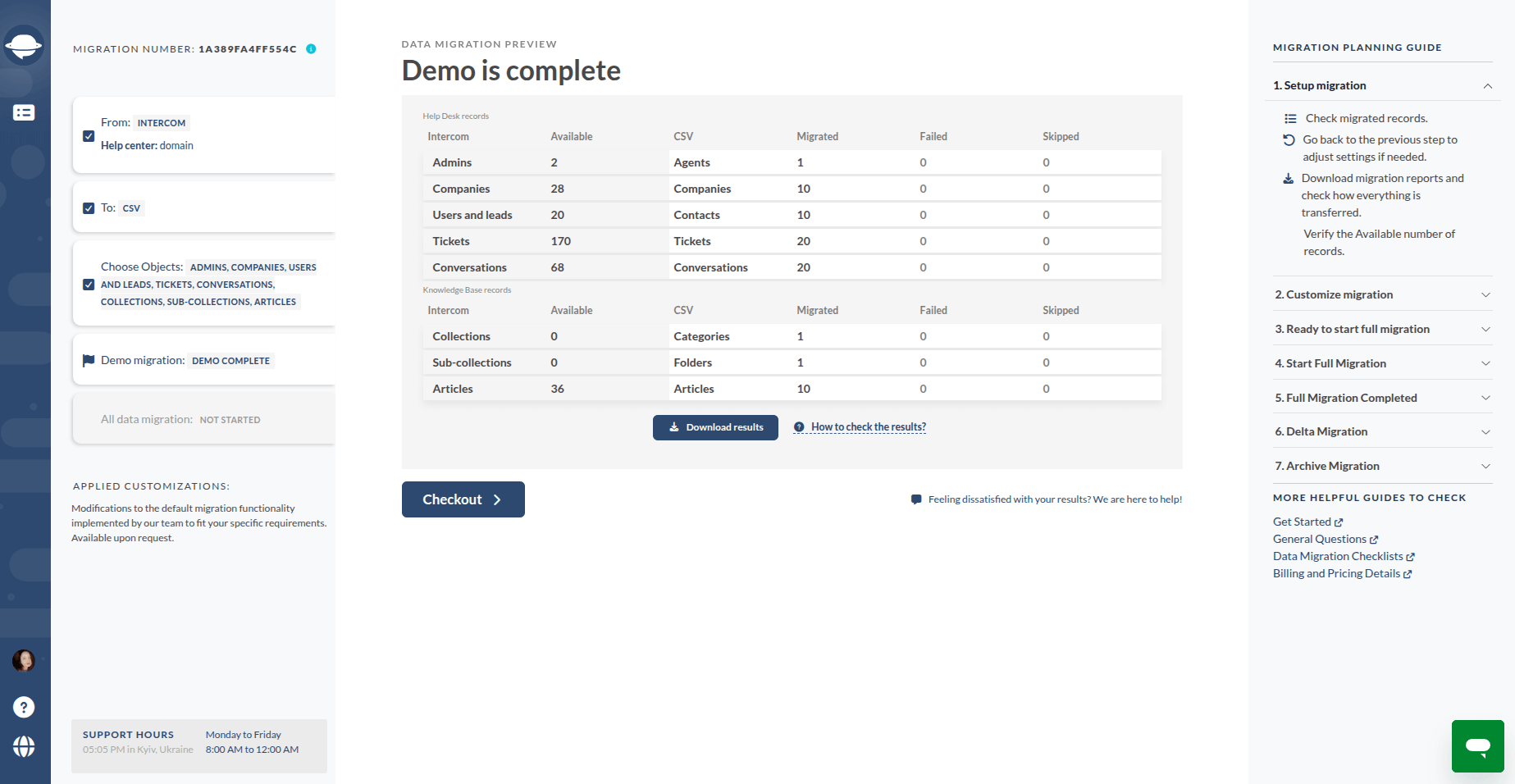Click the Demo Complete status badge

(230, 360)
